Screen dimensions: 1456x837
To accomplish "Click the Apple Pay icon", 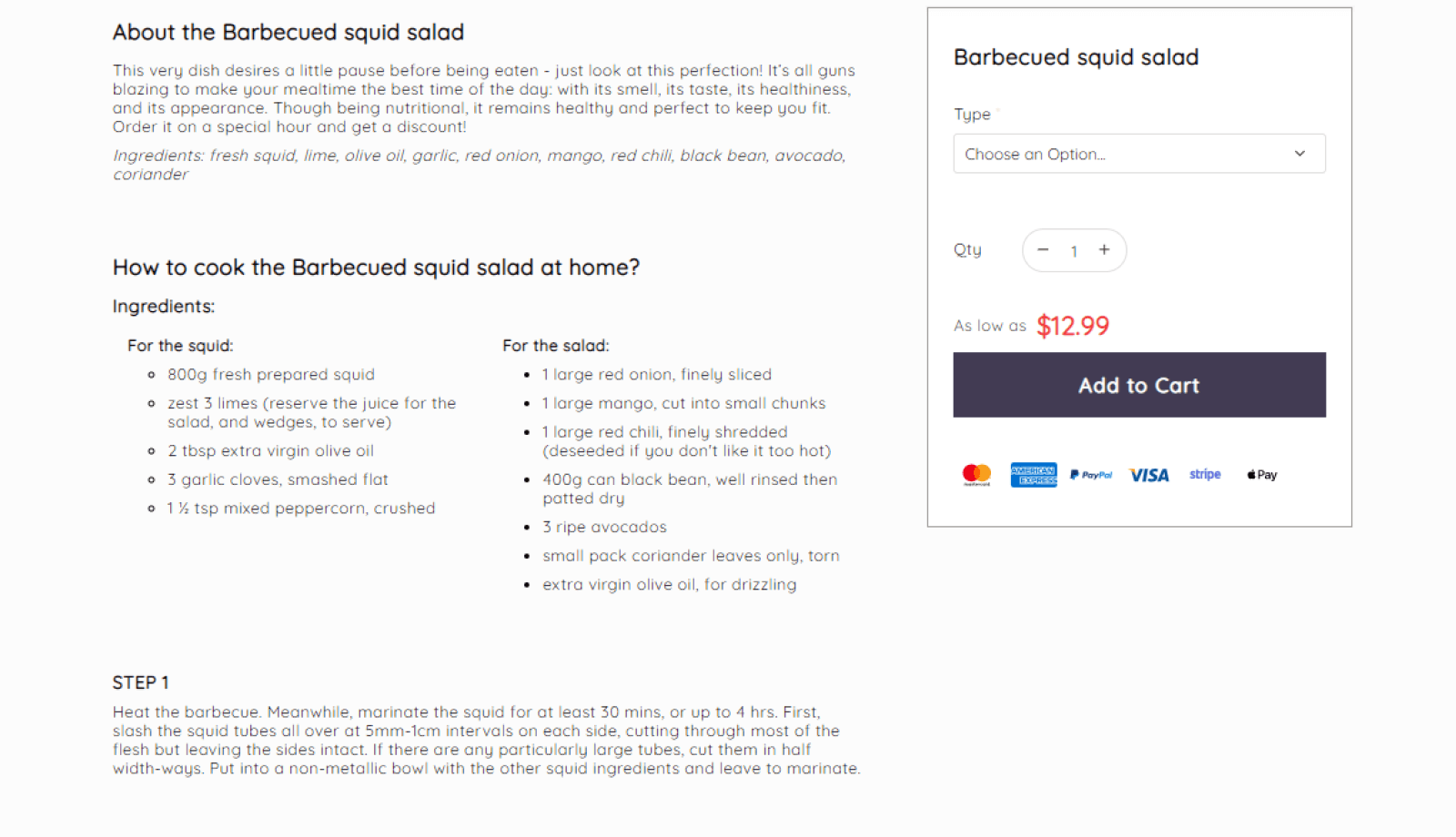I will point(1262,474).
